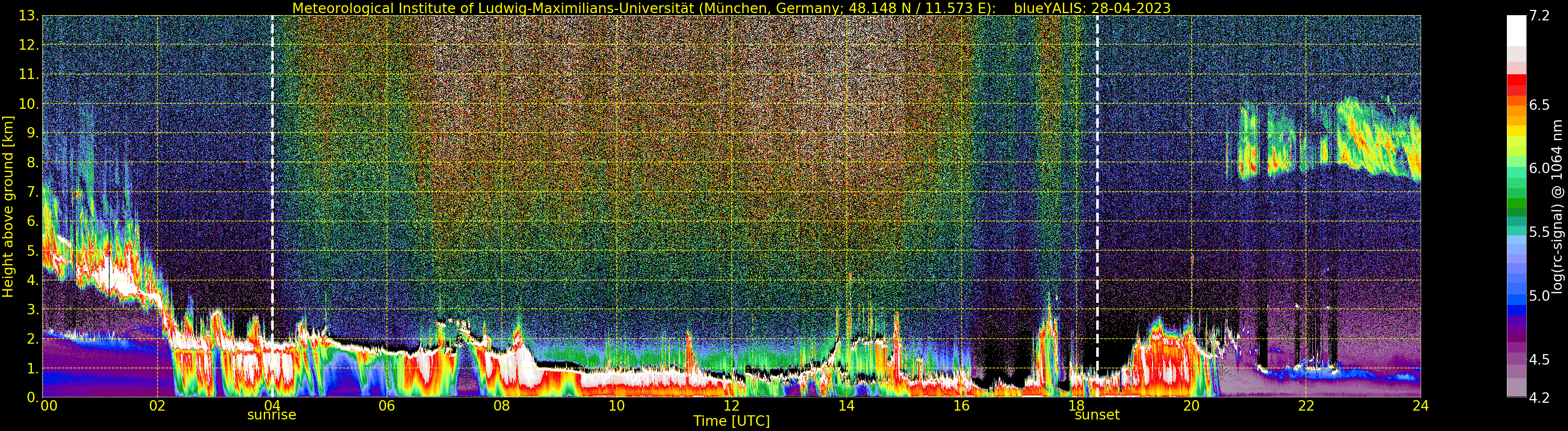1568x431 pixels.
Task: Click the colorbar tick label 4.2
Action: [1539, 398]
